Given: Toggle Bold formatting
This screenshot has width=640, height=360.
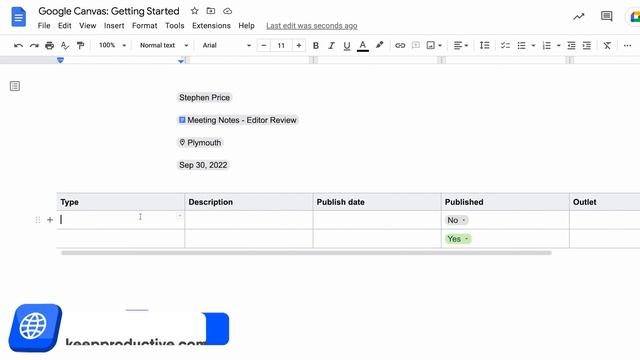Looking at the screenshot, I should (316, 45).
